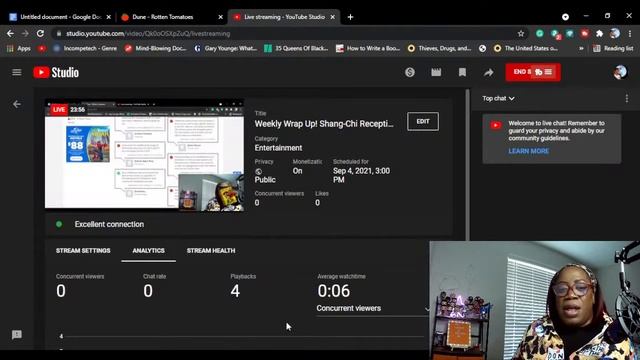The width and height of the screenshot is (640, 360).
Task: Click the END STREAM red button
Action: coord(533,72)
